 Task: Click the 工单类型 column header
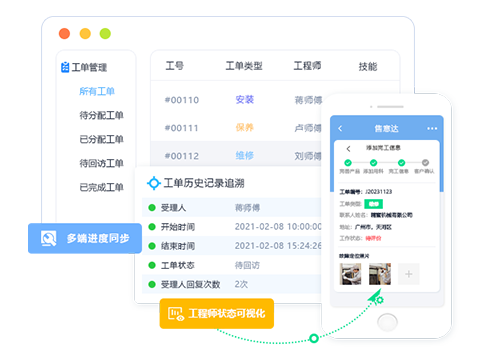[x=244, y=66]
